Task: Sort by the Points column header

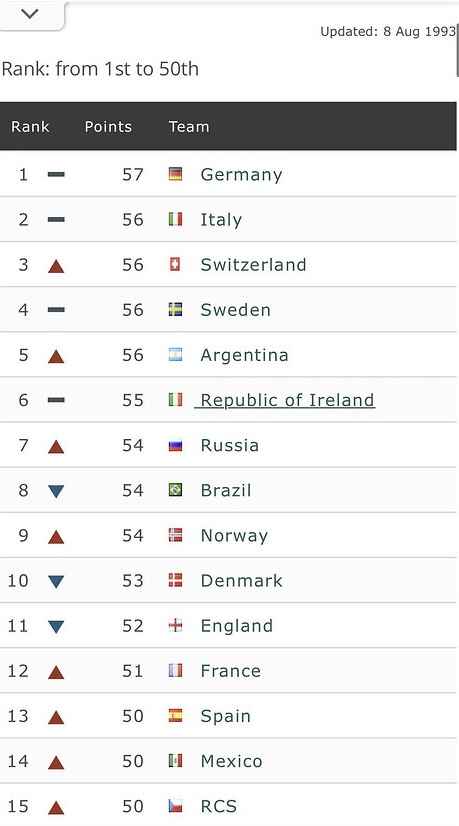Action: point(108,126)
